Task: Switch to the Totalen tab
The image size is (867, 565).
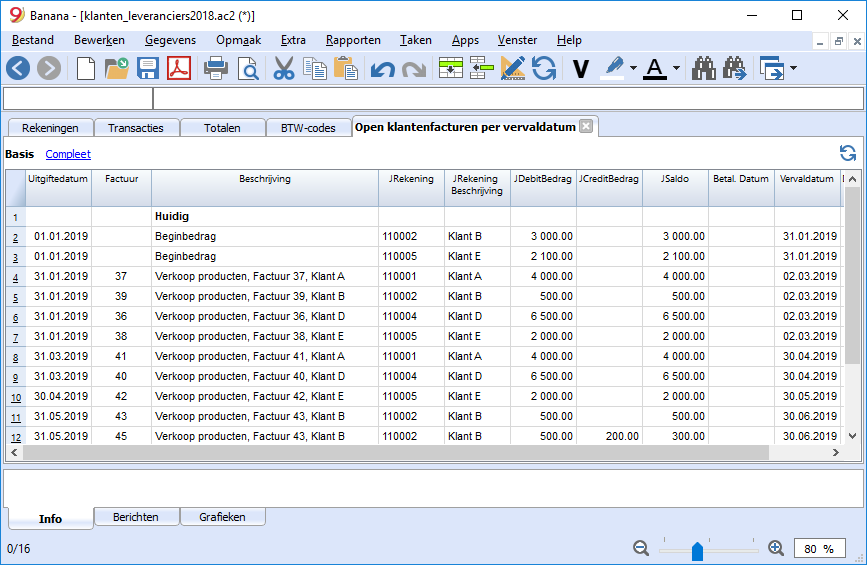Action: [222, 128]
